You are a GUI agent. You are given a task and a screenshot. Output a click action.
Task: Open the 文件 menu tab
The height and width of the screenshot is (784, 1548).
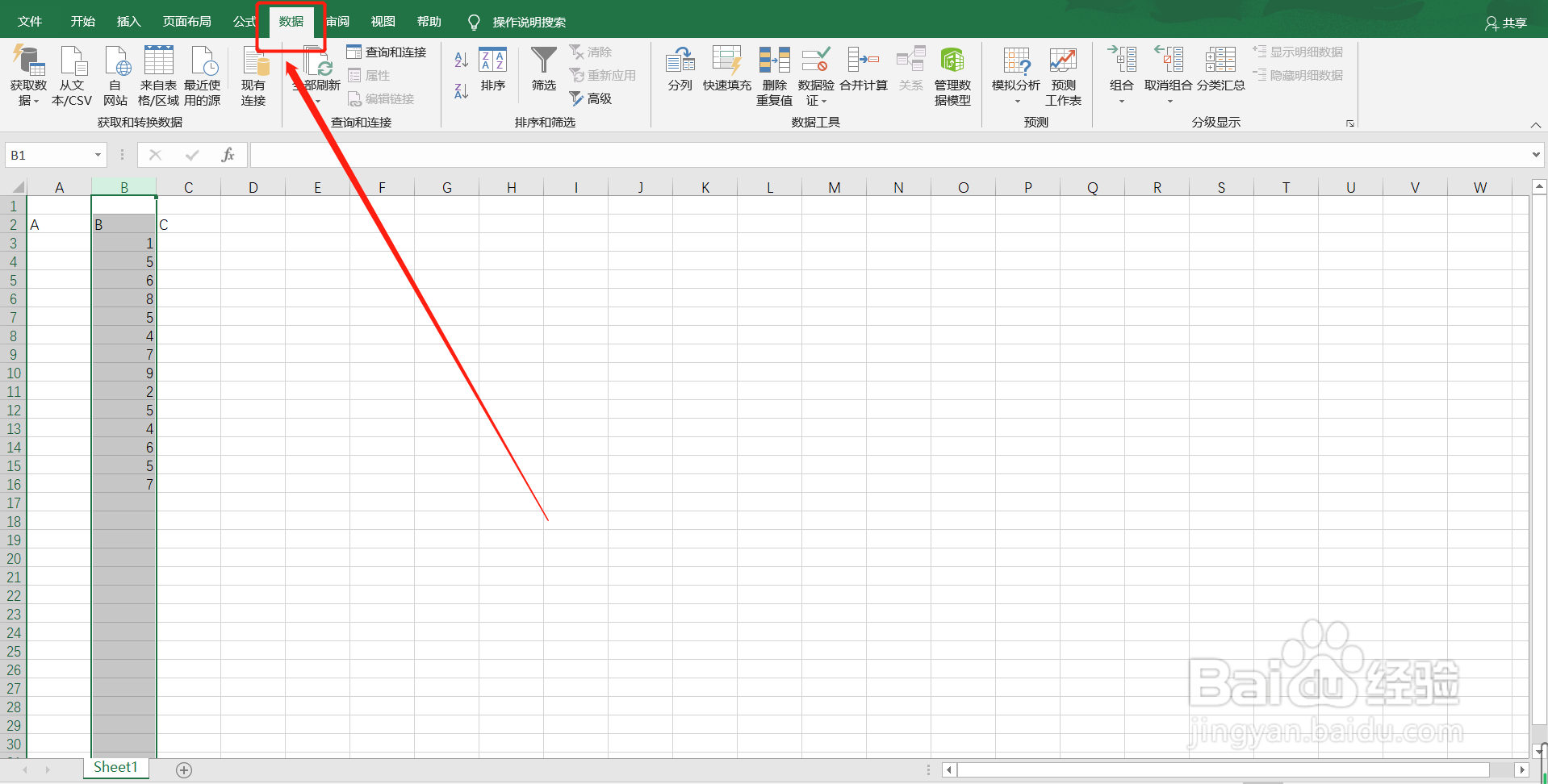pos(30,22)
